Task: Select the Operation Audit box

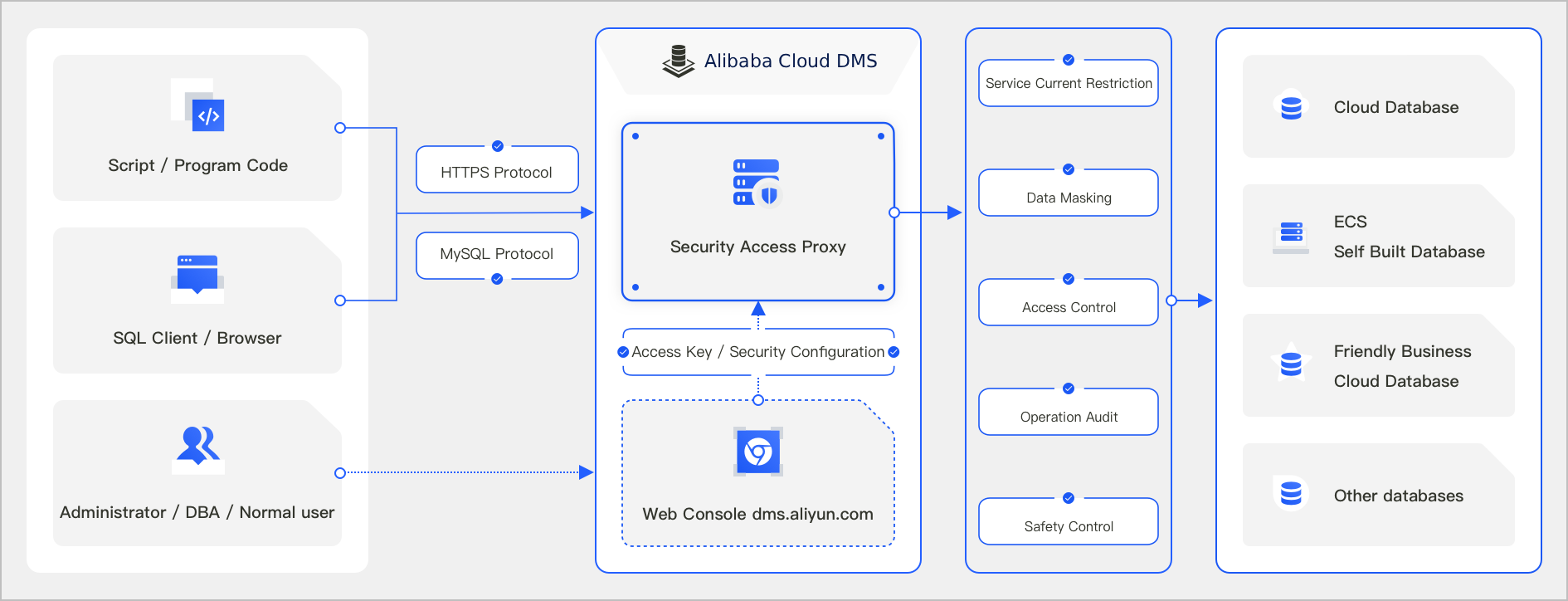Action: [1069, 412]
